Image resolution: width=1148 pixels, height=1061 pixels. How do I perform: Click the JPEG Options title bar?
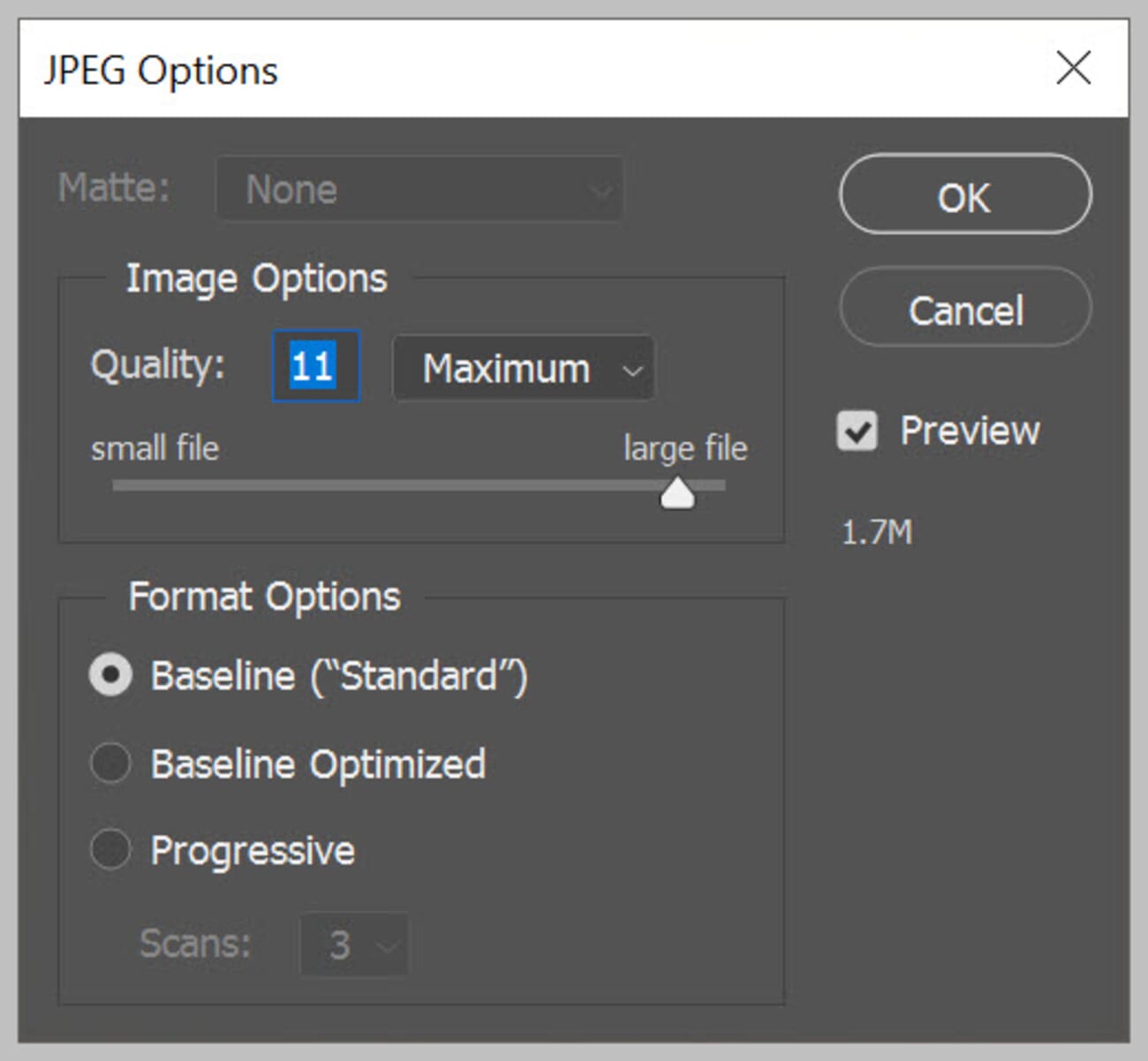[x=162, y=70]
